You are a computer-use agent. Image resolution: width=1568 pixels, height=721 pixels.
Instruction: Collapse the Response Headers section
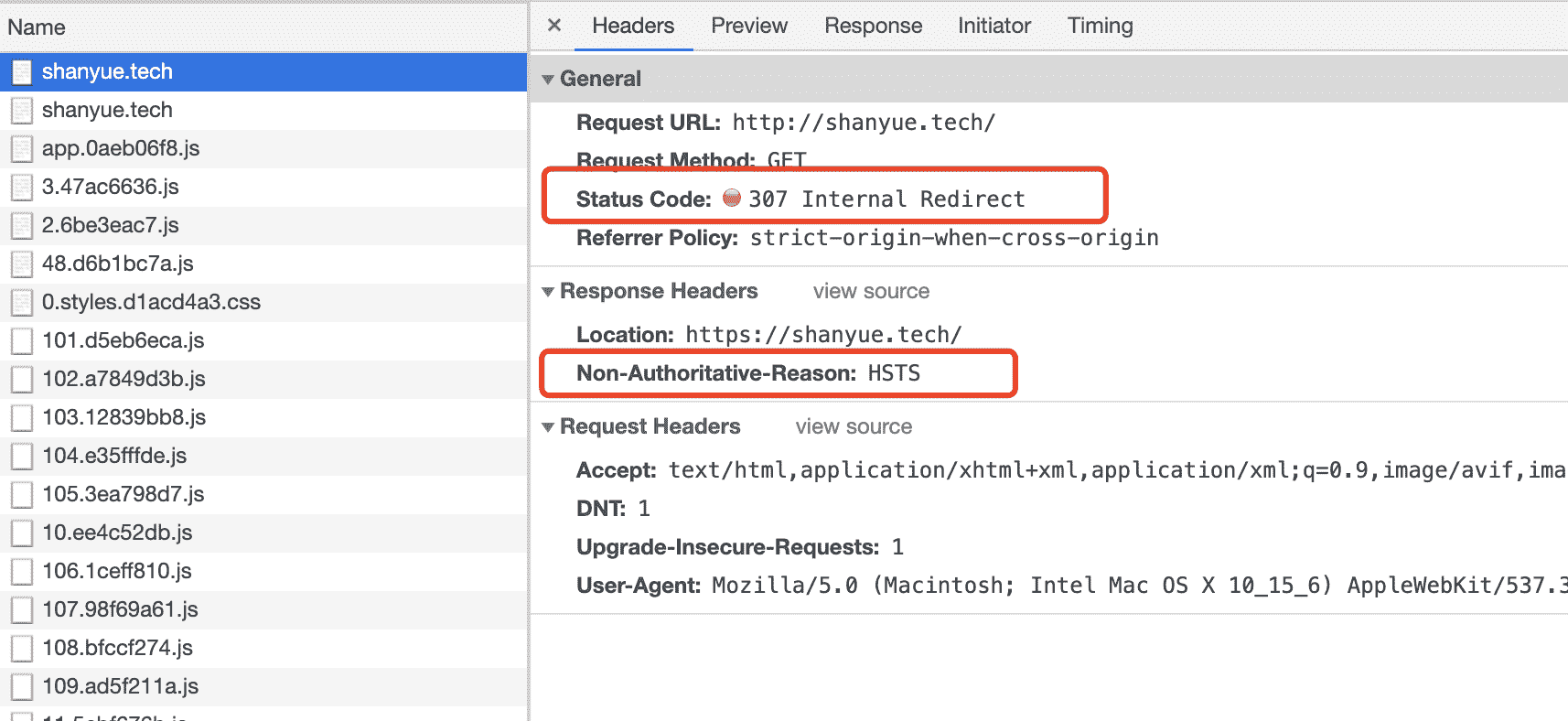pos(548,292)
